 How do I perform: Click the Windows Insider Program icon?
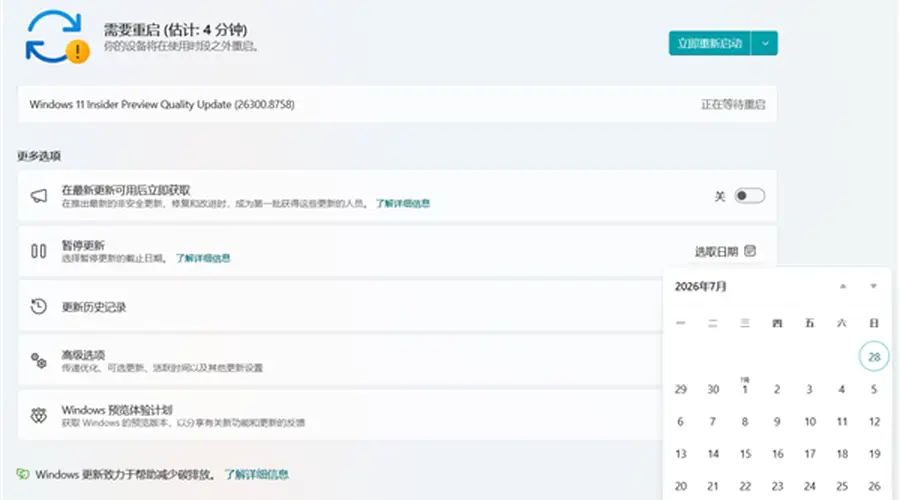tap(38, 416)
